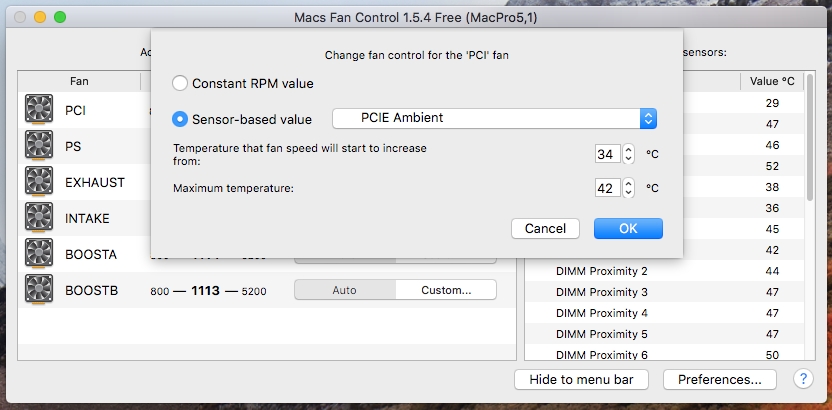Open help with the question mark icon
Screen dimensions: 832x410
tap(803, 379)
